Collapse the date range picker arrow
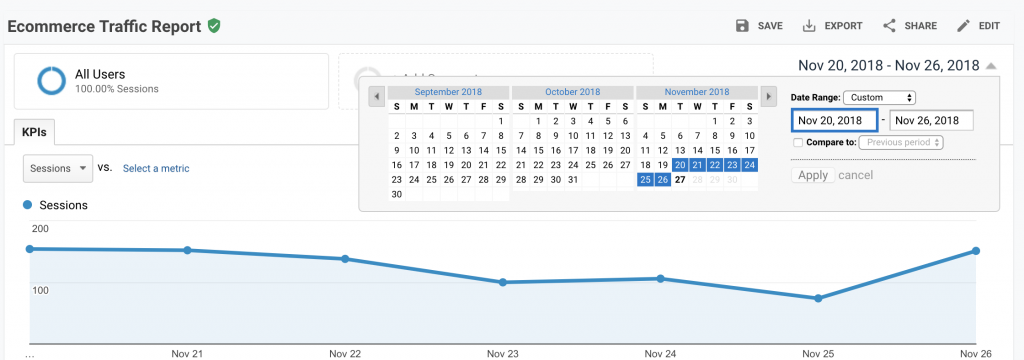This screenshot has width=1024, height=360. [991, 66]
